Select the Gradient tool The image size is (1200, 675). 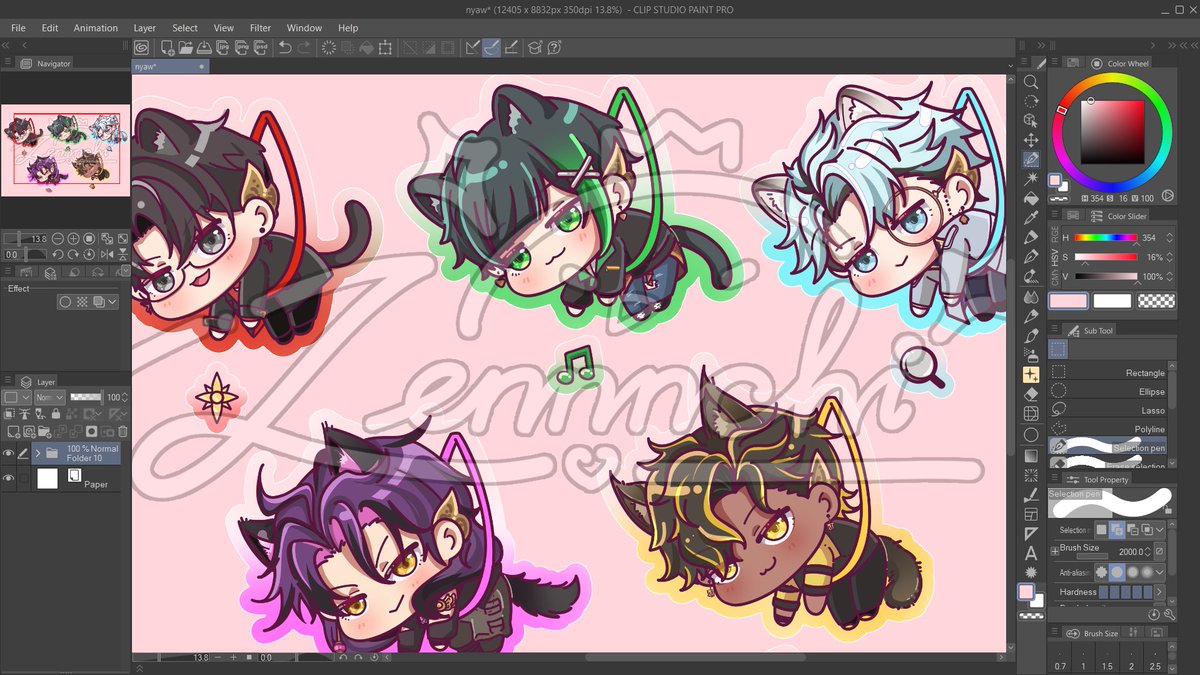coord(1031,455)
